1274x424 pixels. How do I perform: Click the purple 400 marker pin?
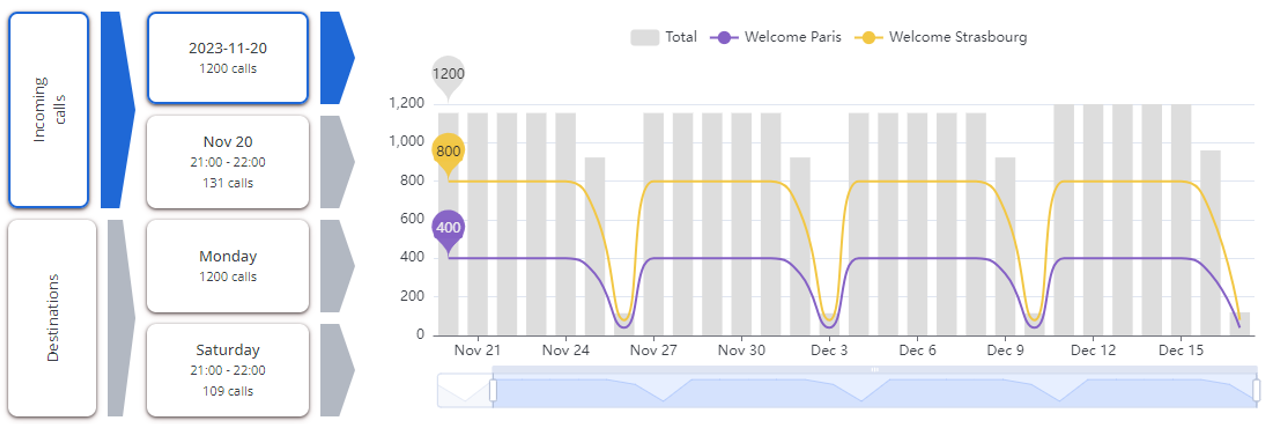pos(448,227)
